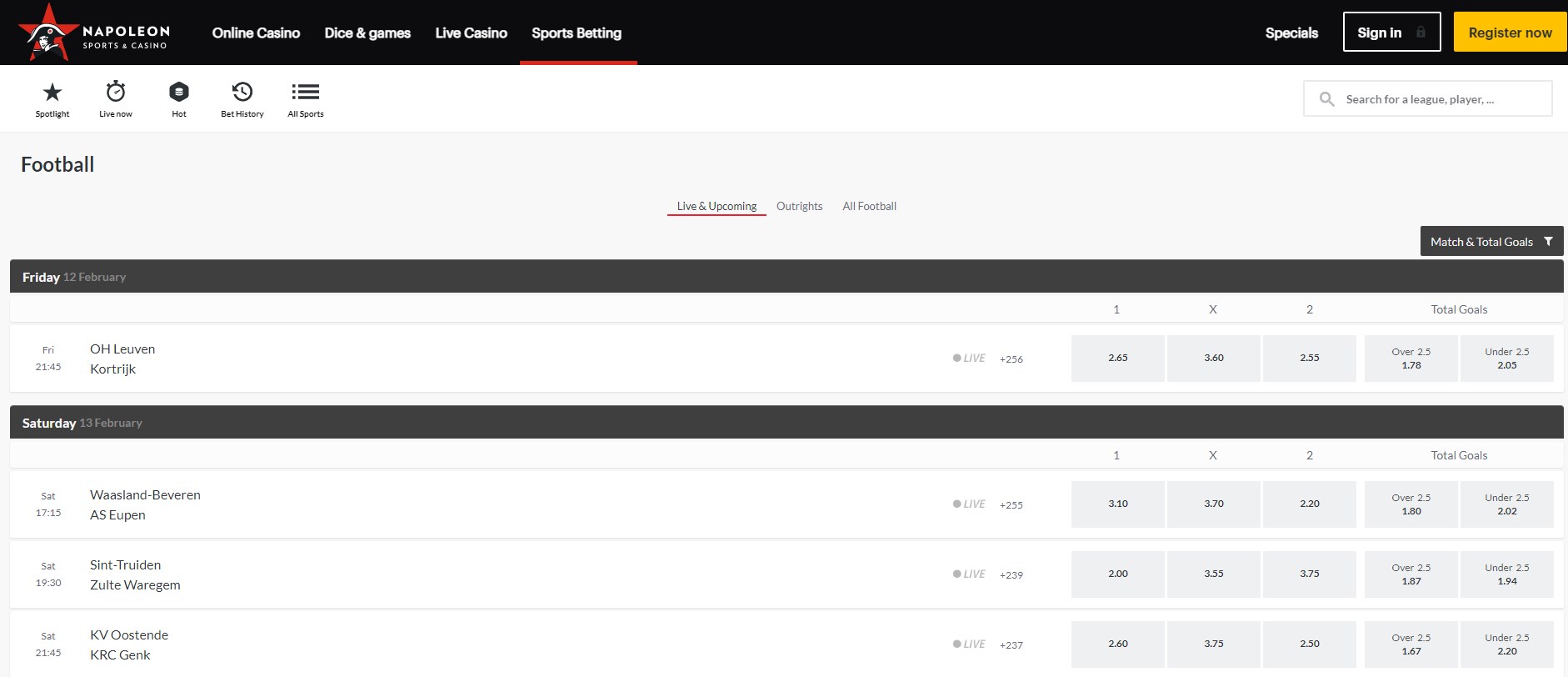Click the Sign in button

(1391, 33)
